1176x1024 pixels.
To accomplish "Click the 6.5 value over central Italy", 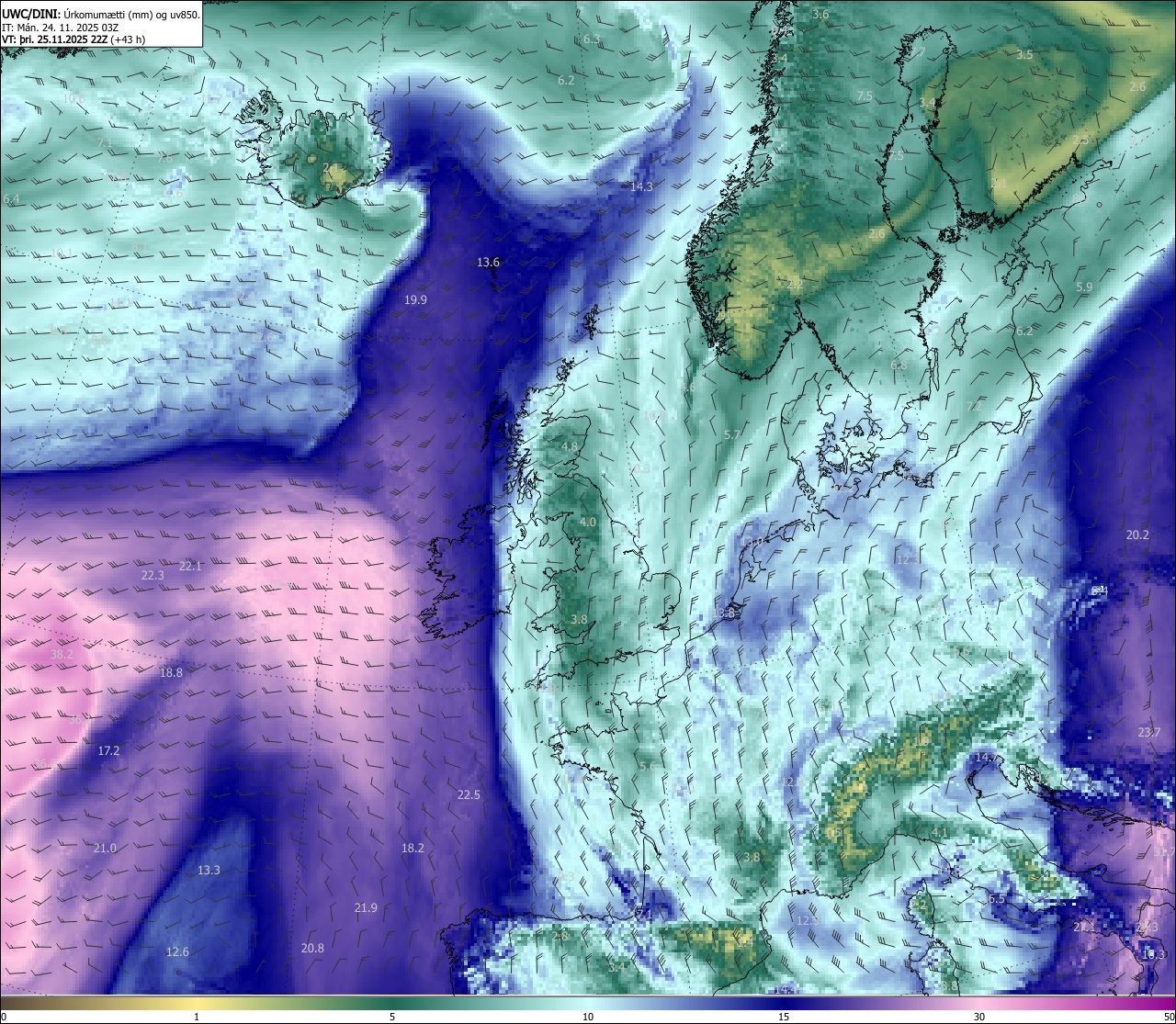I will point(997,899).
